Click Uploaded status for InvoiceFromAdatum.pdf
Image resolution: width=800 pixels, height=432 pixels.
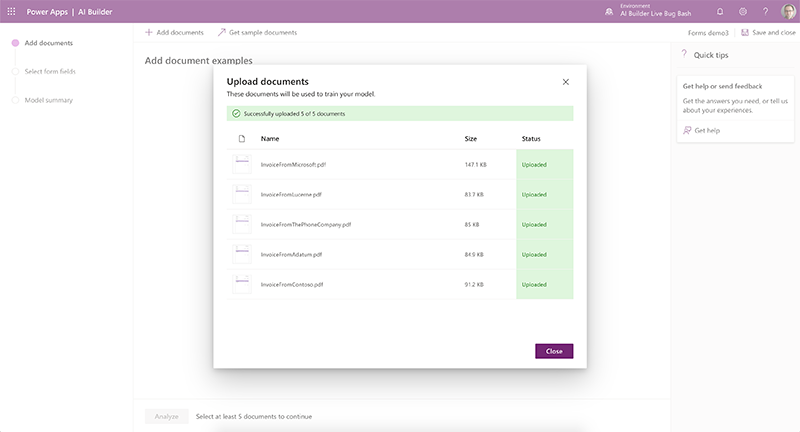tap(534, 255)
